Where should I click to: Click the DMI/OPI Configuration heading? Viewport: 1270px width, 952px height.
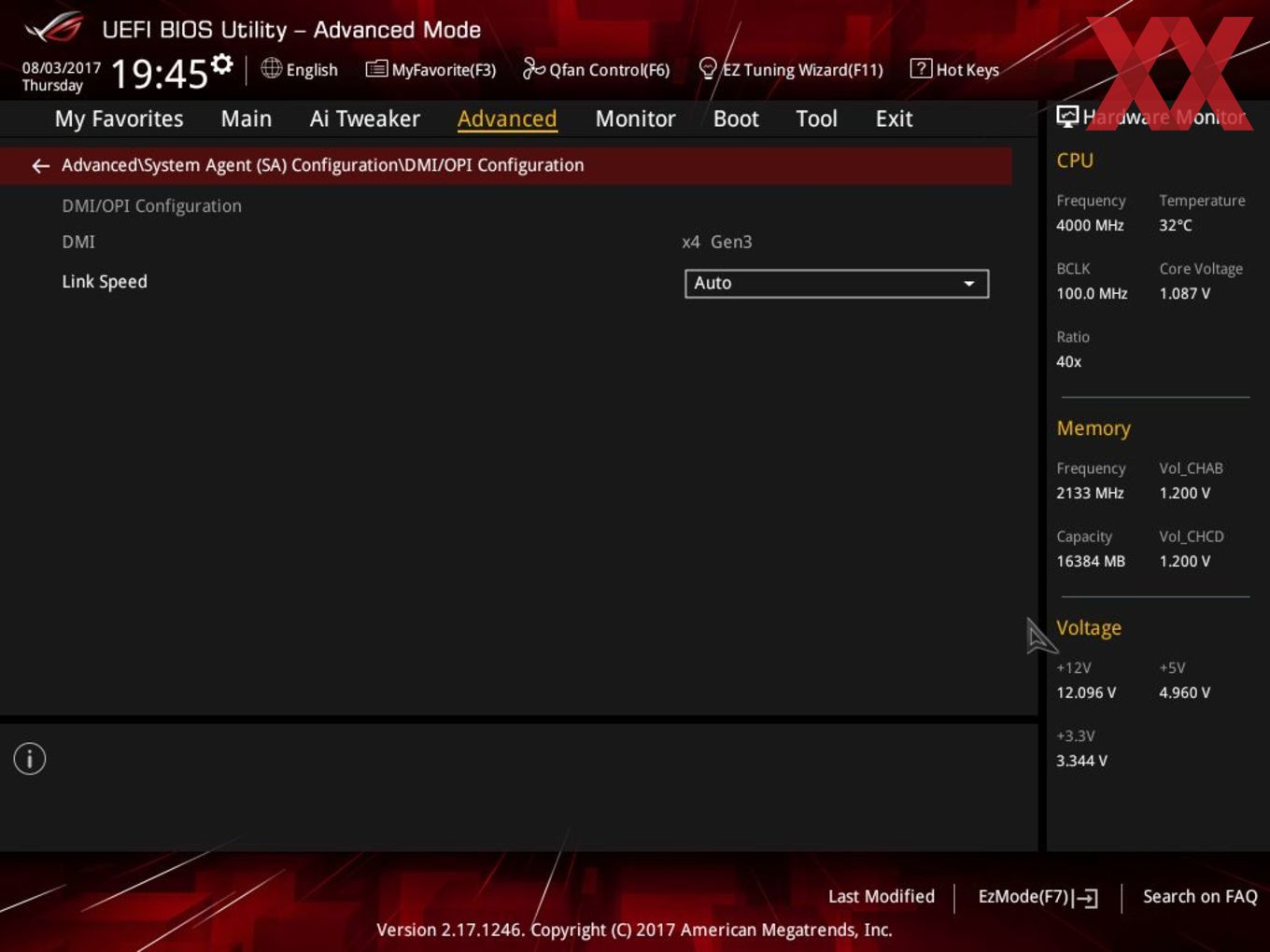[x=151, y=206]
